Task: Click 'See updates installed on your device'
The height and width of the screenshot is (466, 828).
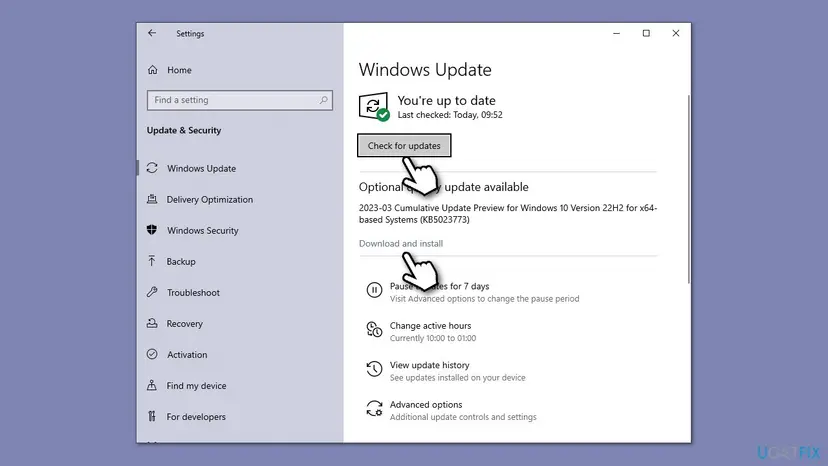Action: [x=457, y=378]
